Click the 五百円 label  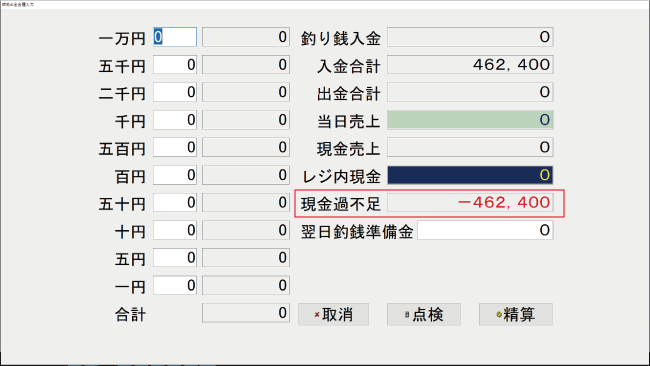coord(122,149)
